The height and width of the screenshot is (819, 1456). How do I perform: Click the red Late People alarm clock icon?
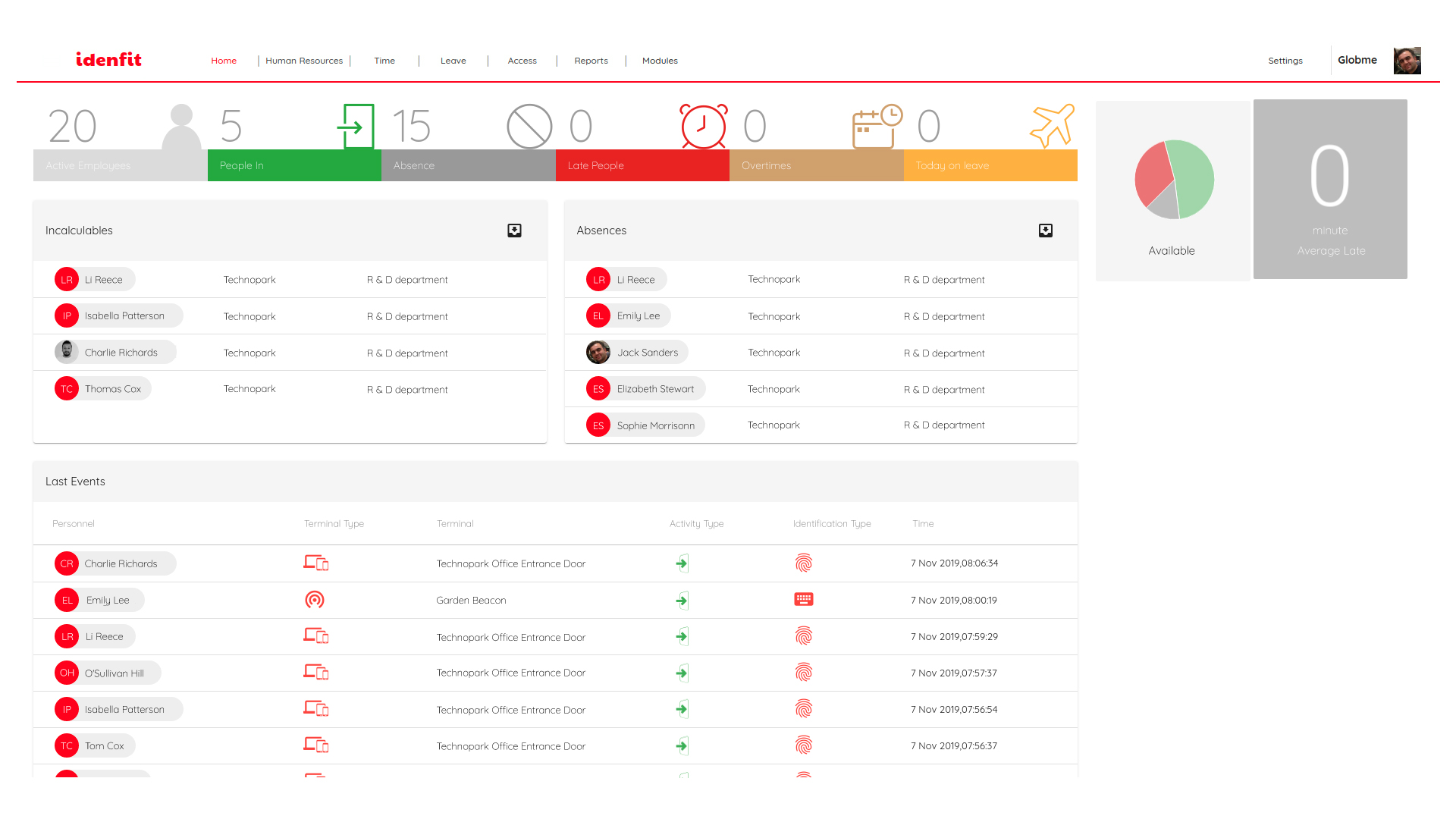(x=704, y=126)
